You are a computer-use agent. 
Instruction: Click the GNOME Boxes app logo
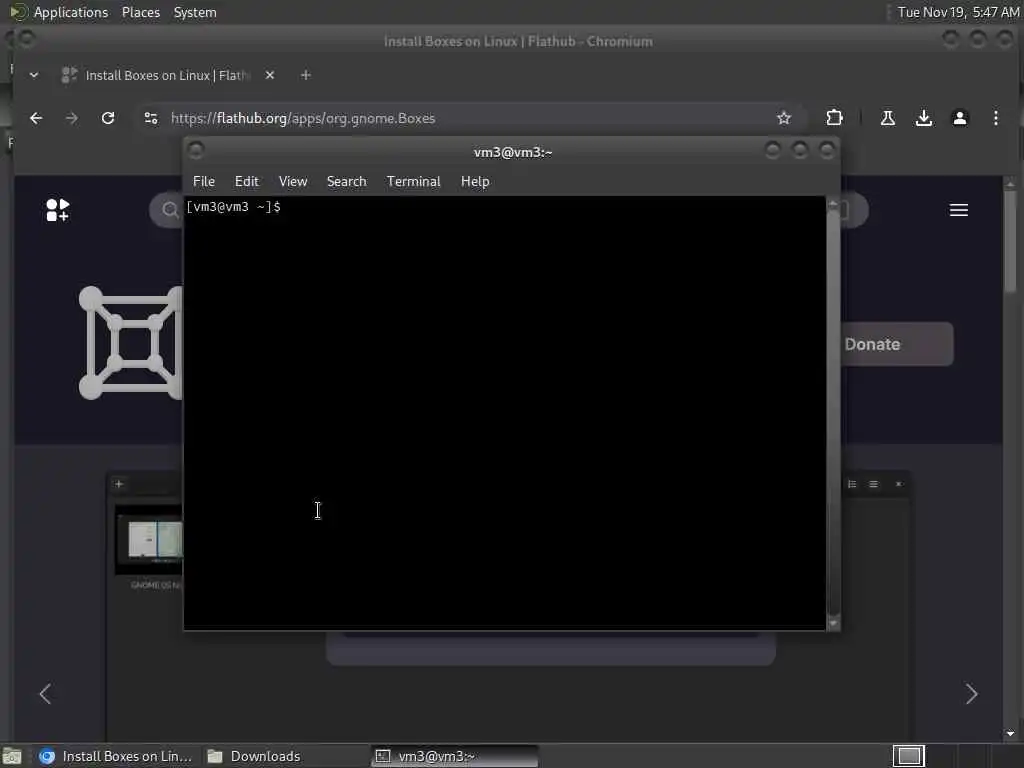pyautogui.click(x=131, y=344)
